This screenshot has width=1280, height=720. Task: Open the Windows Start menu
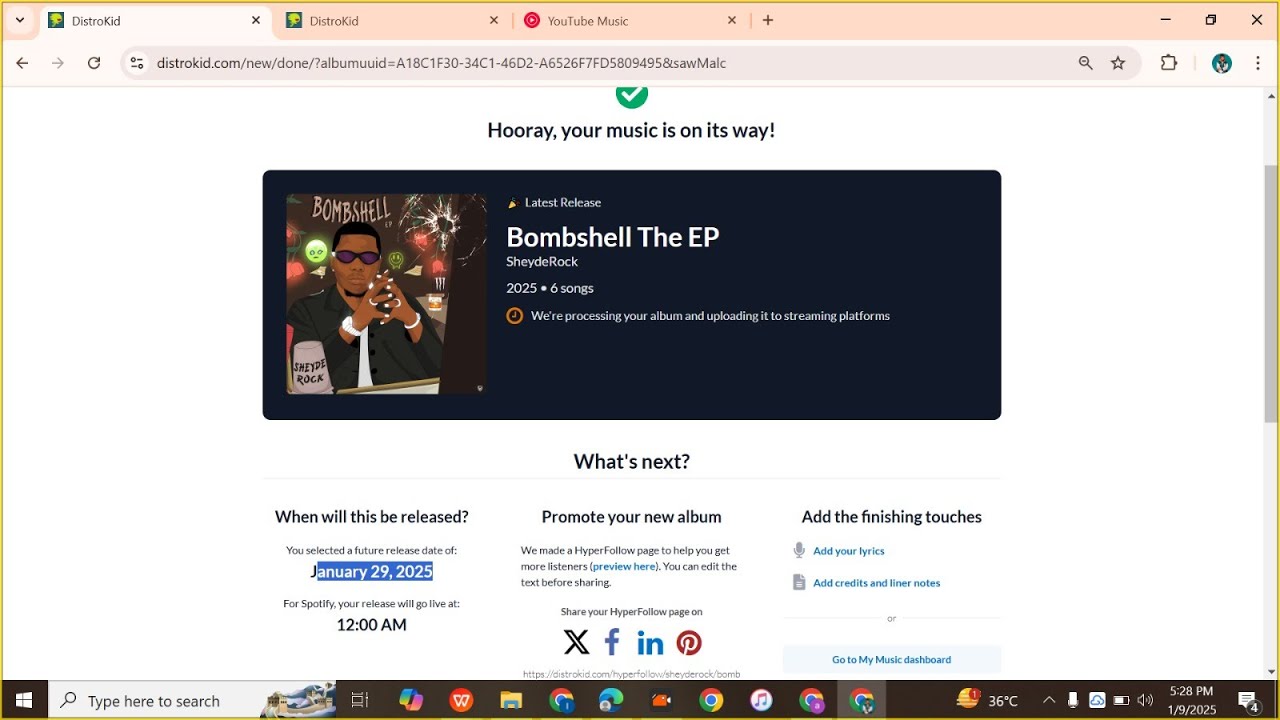[x=24, y=700]
